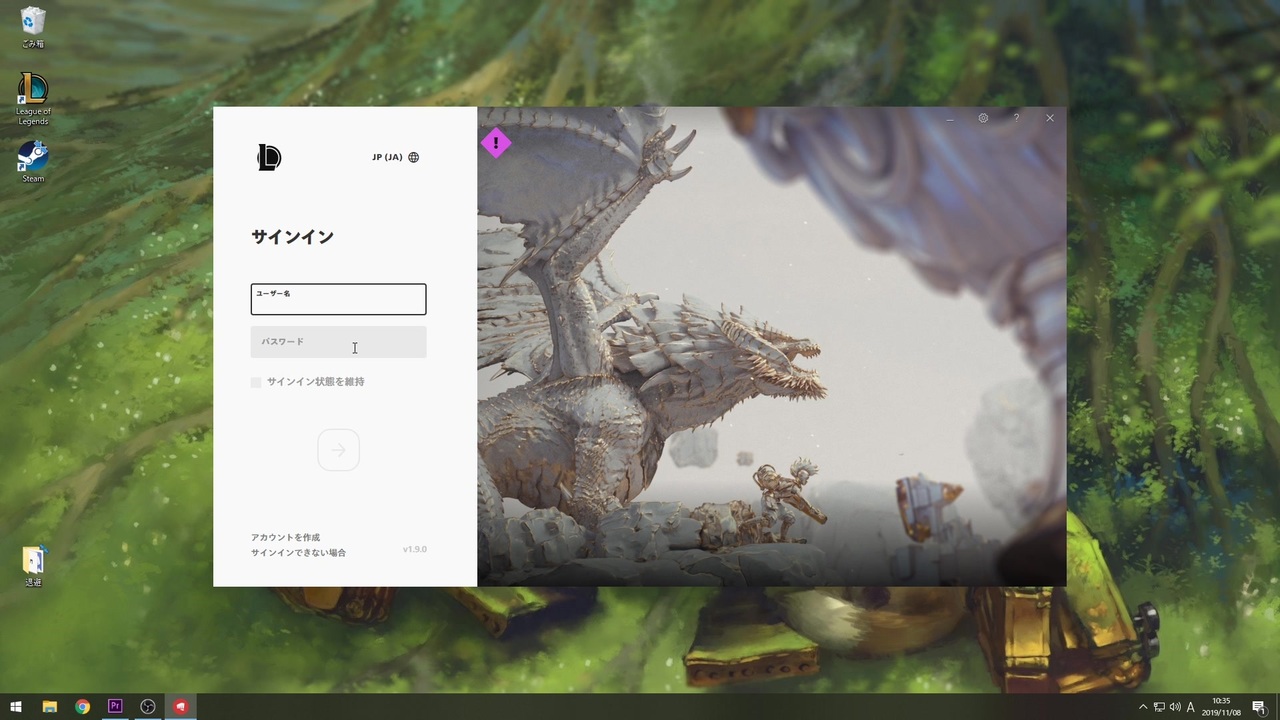
Task: Open File Explorer from taskbar
Action: [49, 707]
